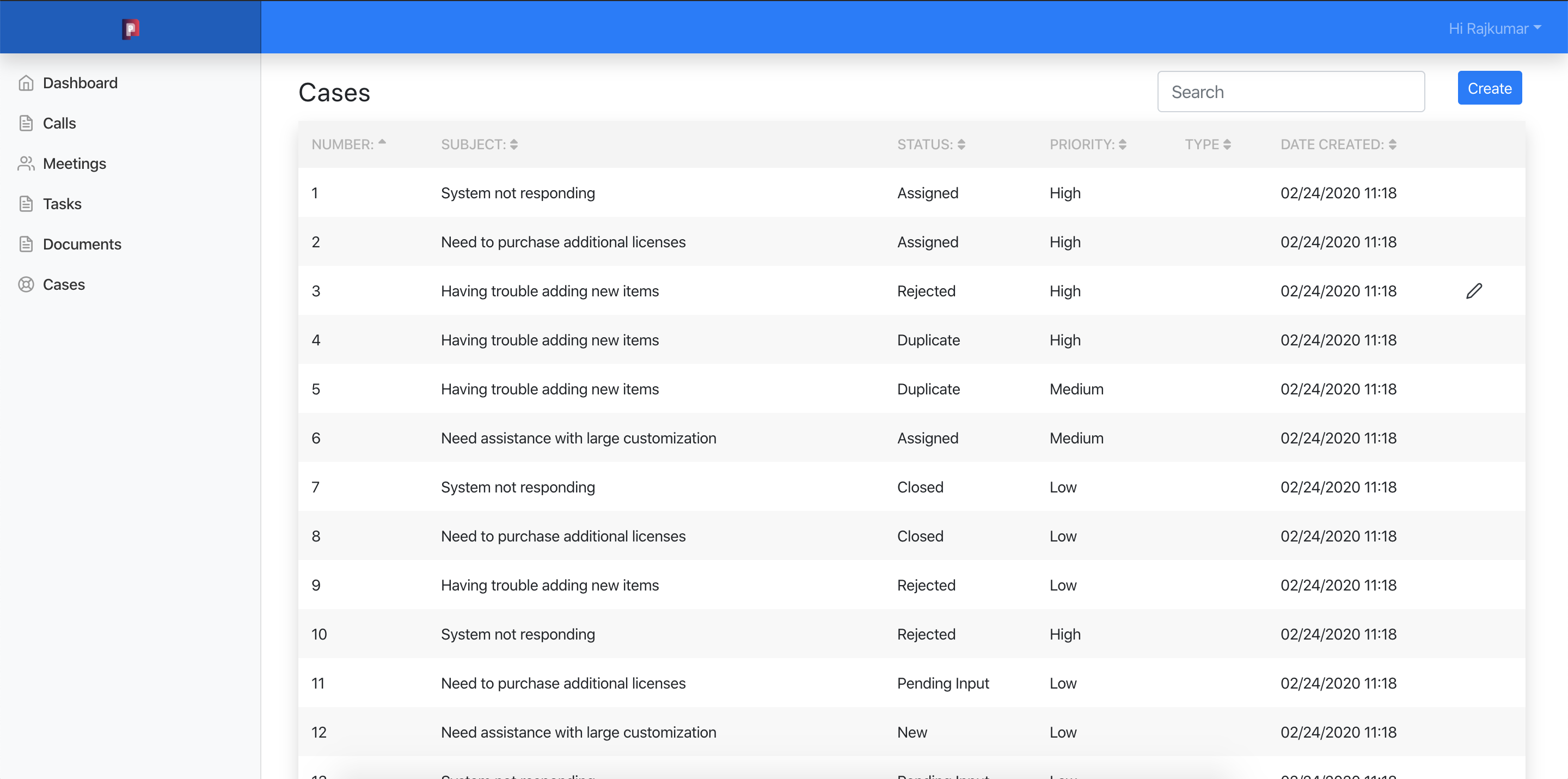
Task: Click the Create button to add a case
Action: (1489, 88)
